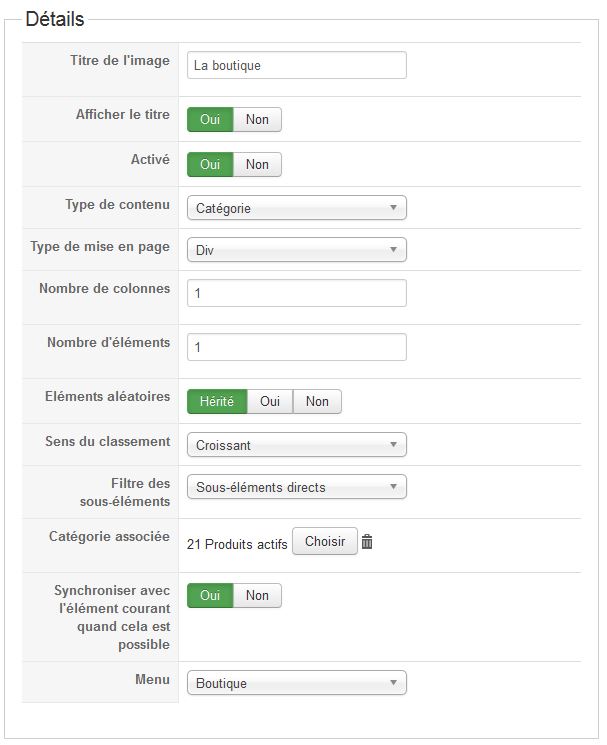The height and width of the screenshot is (745, 607).
Task: Set Activé to Non
Action: tap(257, 164)
